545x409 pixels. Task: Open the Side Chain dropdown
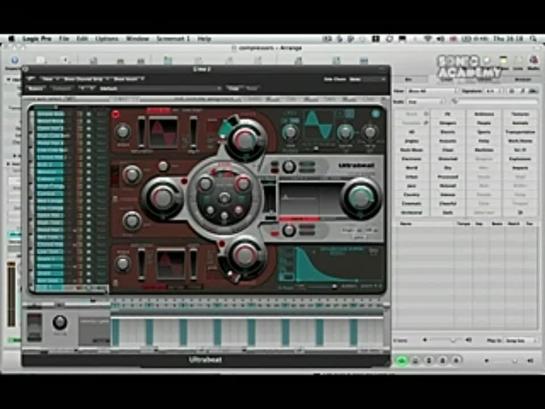[368, 79]
